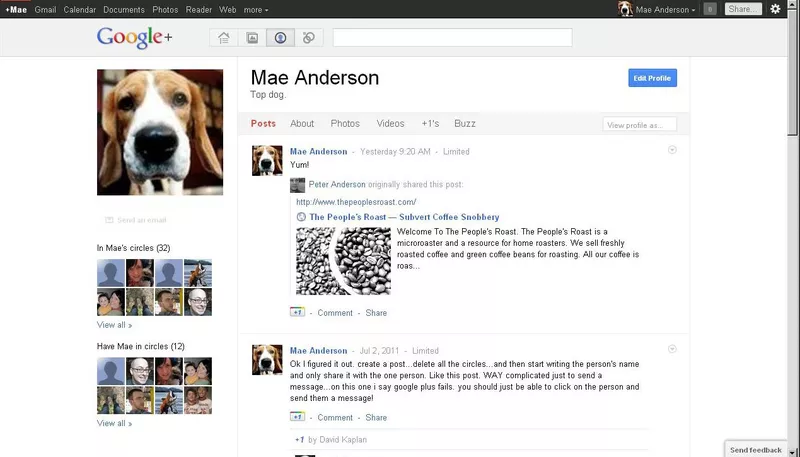The image size is (800, 457).
Task: Open Documents from the top bar
Action: 124,10
